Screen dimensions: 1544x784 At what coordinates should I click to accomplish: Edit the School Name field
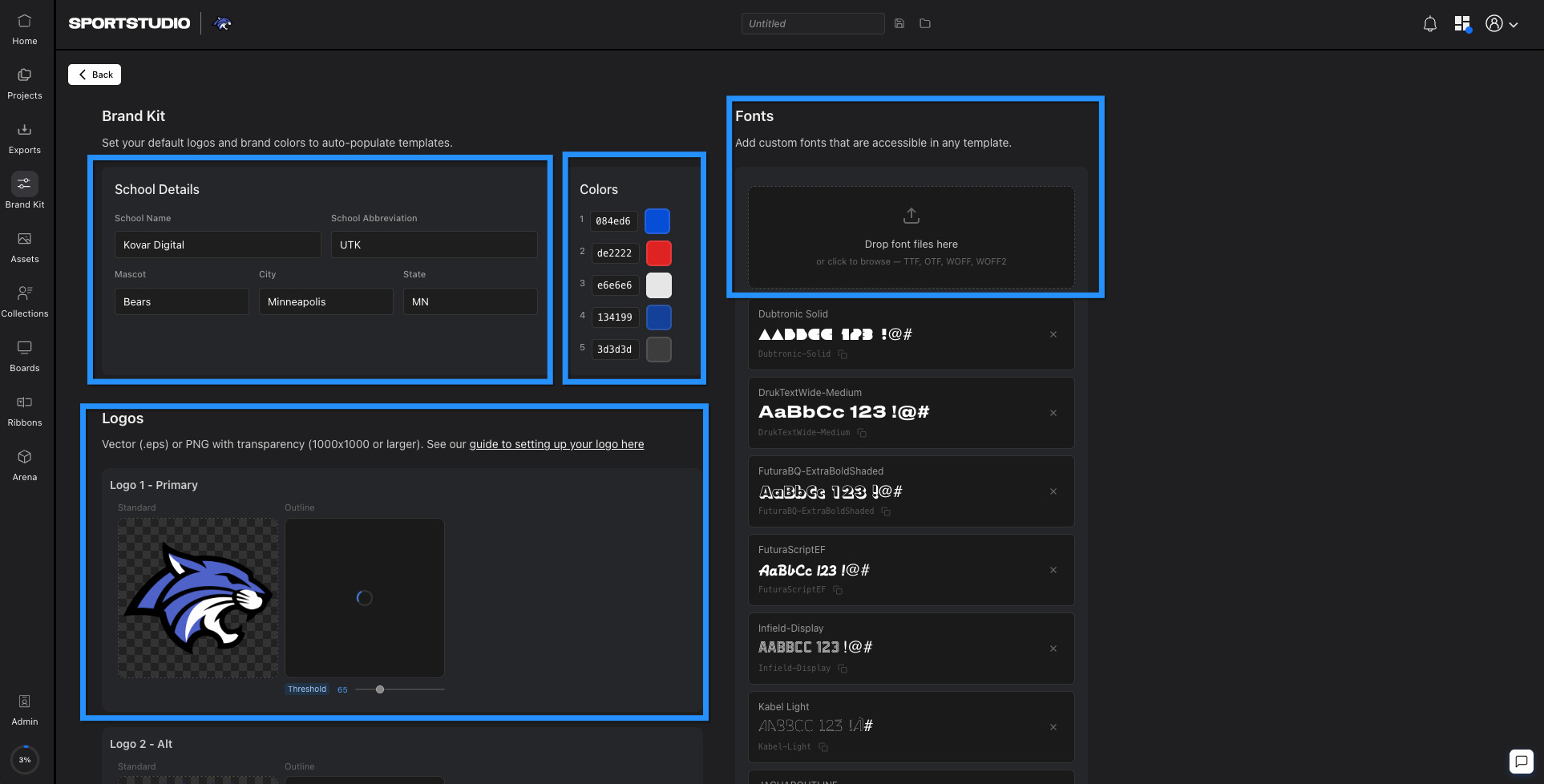(217, 244)
